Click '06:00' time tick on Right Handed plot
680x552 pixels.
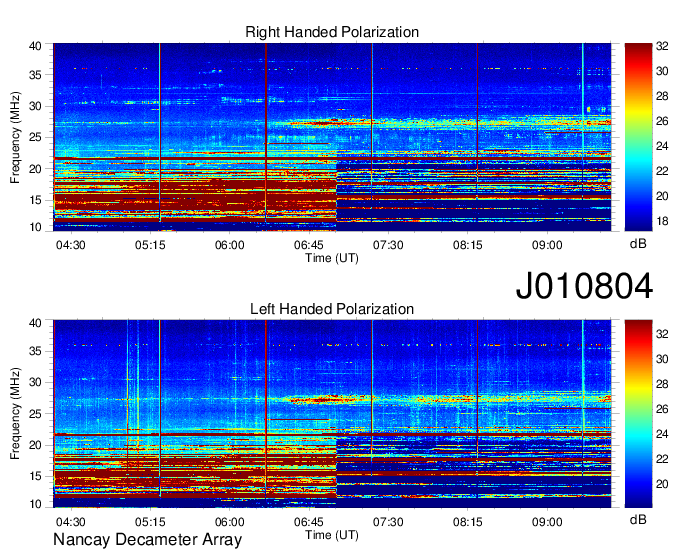[x=229, y=245]
